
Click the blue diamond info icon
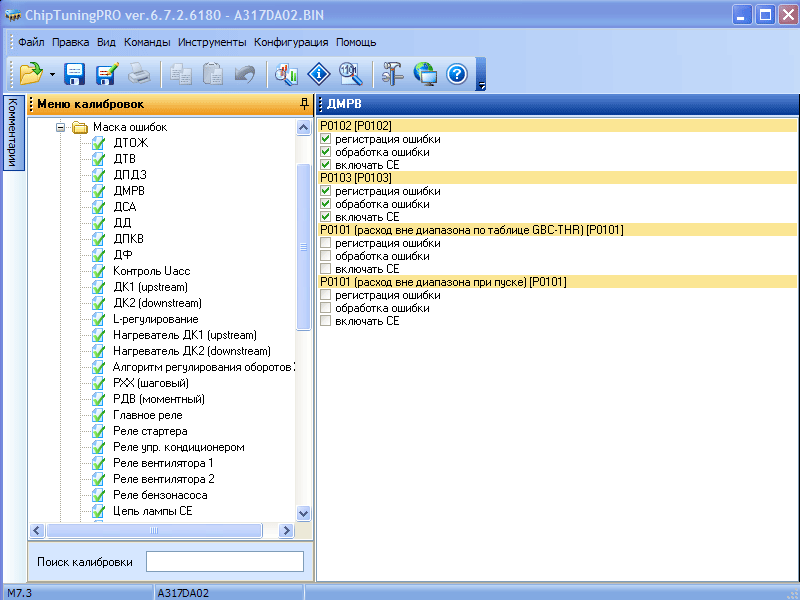[x=318, y=73]
